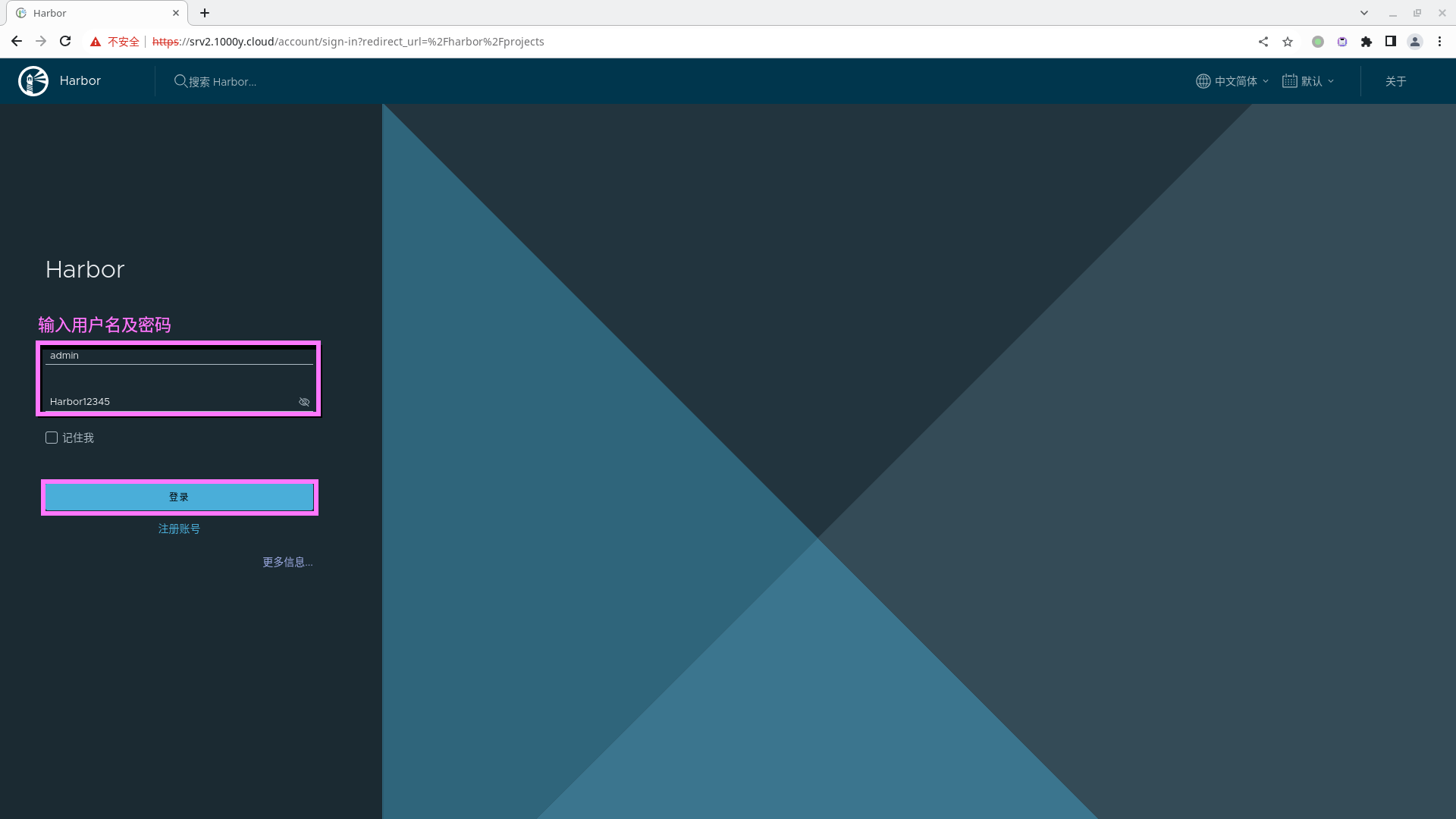Select the Harbor browser tab

pos(97,13)
